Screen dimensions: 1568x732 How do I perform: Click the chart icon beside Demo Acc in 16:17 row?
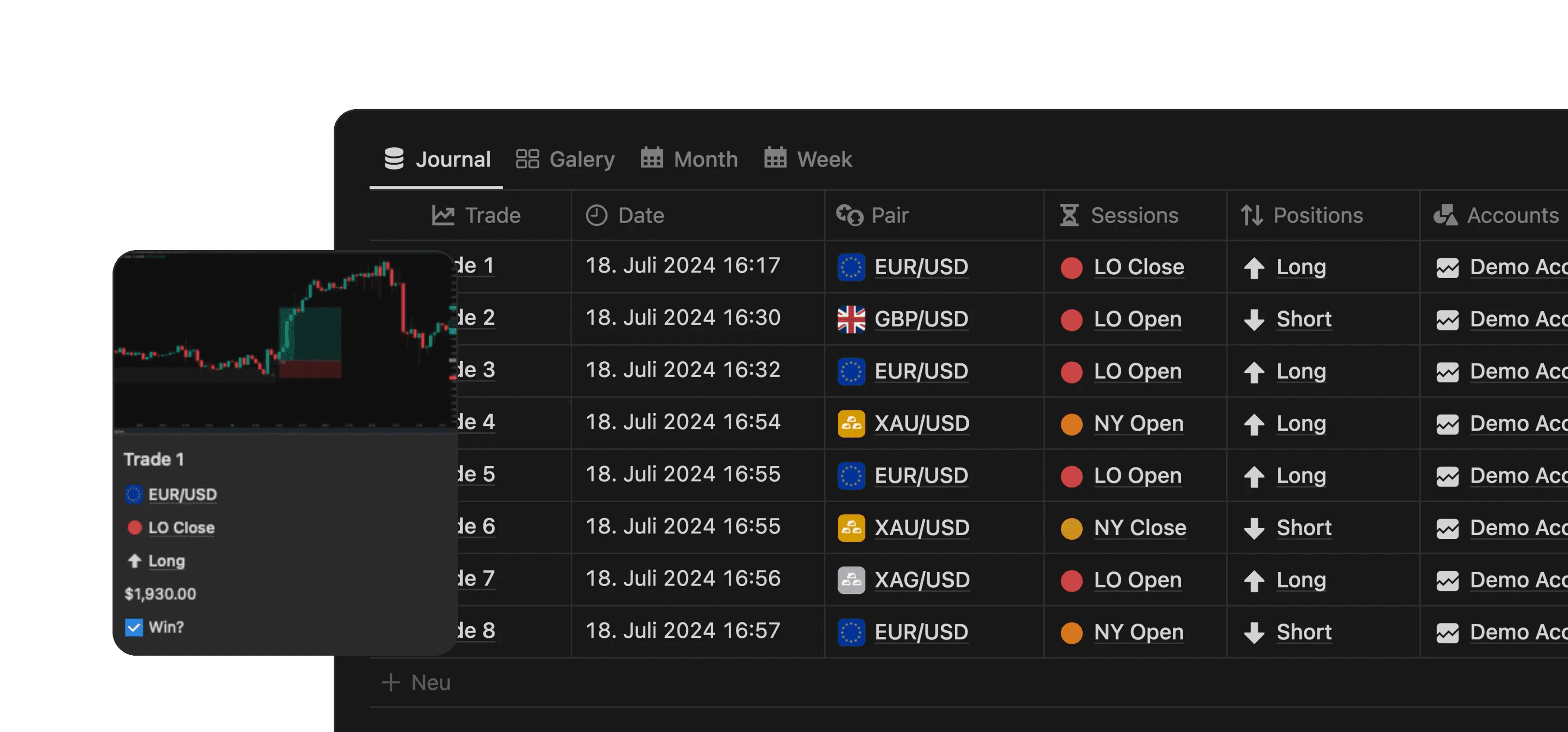(x=1447, y=267)
